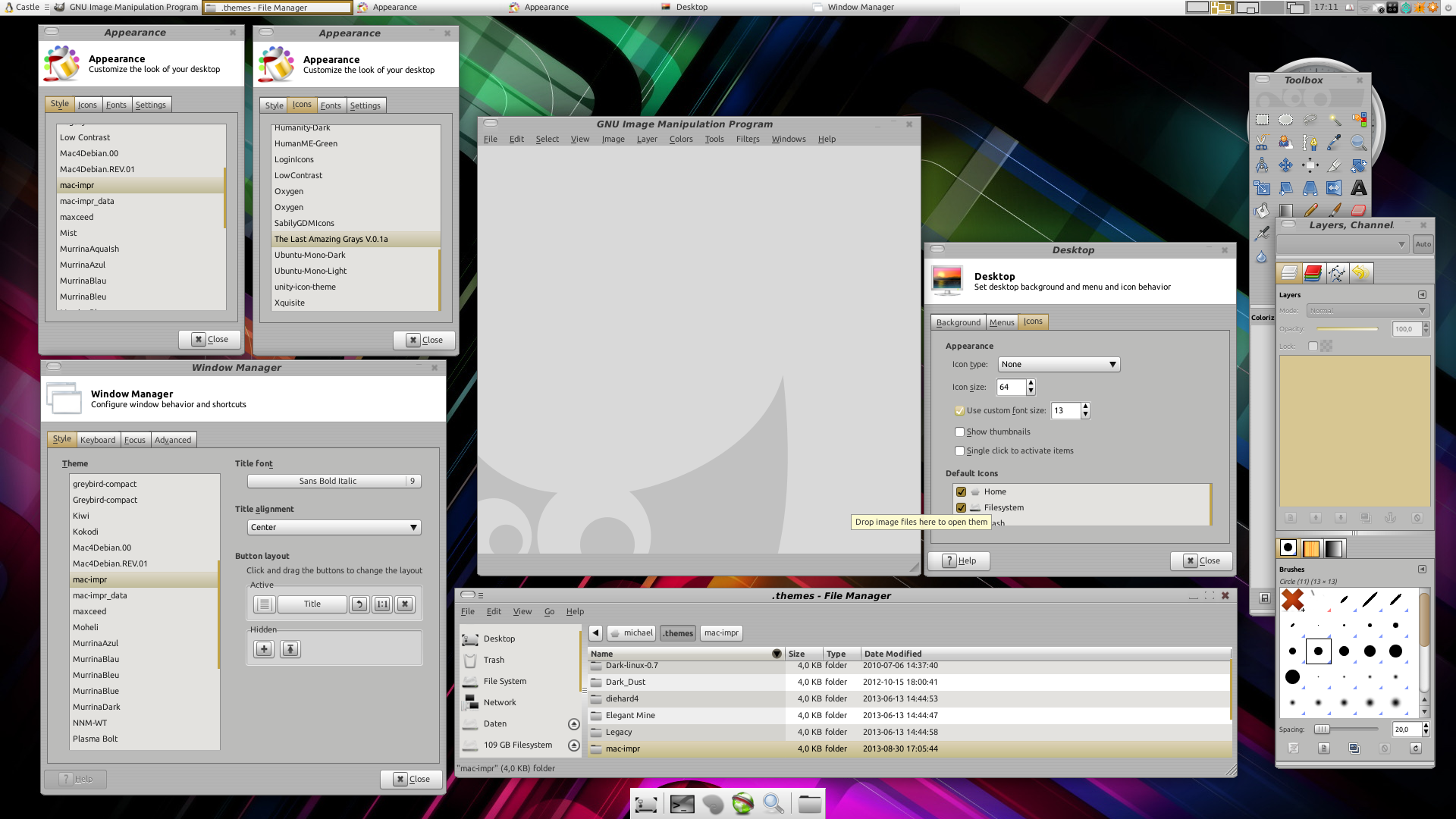Open the Title alignment Center dropdown

(334, 528)
